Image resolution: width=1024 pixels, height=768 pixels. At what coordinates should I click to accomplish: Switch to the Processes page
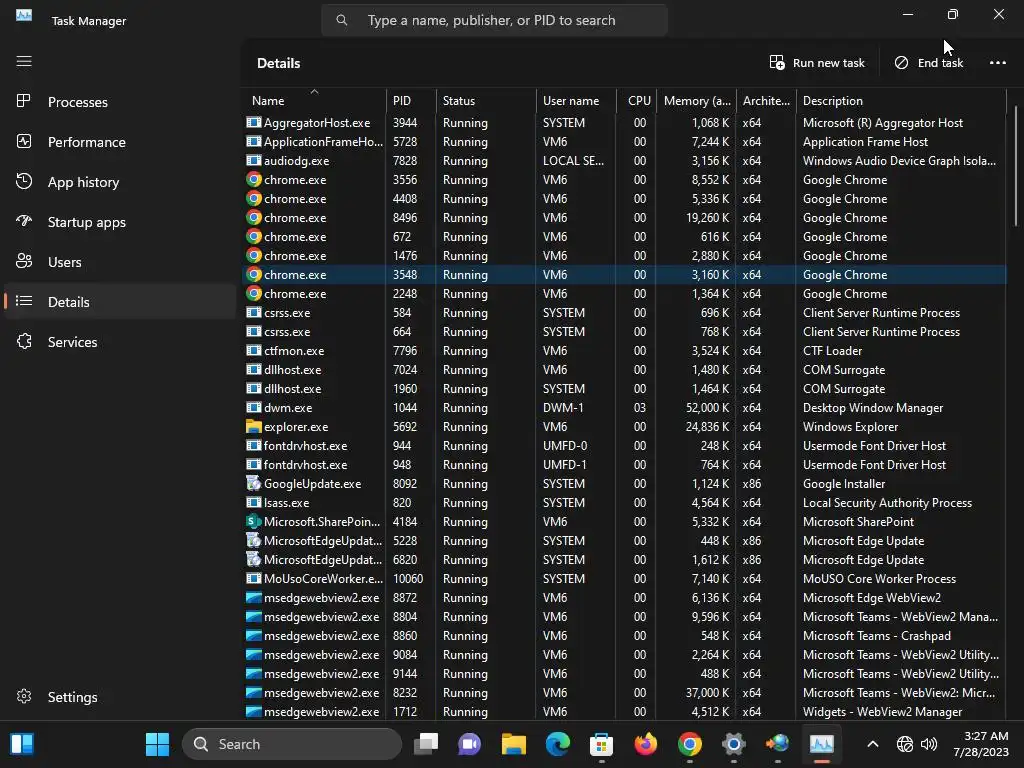click(120, 102)
